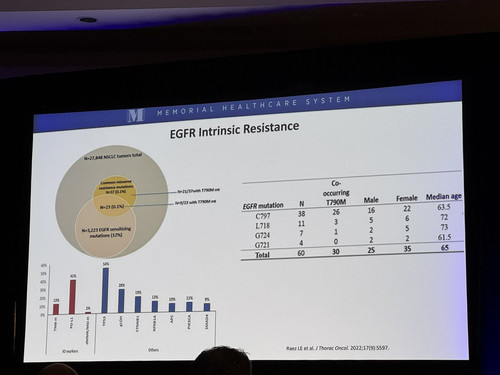Select the 'L718' row label
The image size is (500, 375).
[263, 226]
